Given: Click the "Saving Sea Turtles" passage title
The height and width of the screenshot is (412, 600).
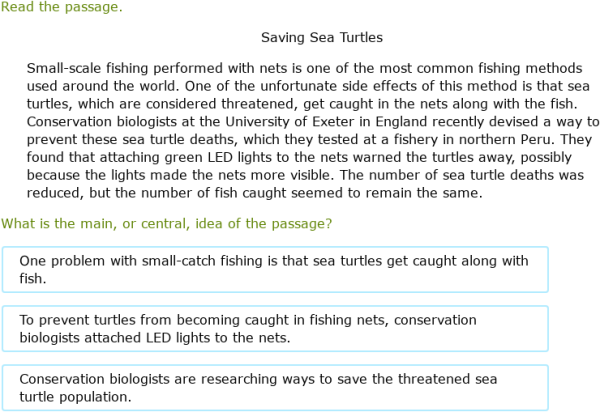Looking at the screenshot, I should click(322, 38).
